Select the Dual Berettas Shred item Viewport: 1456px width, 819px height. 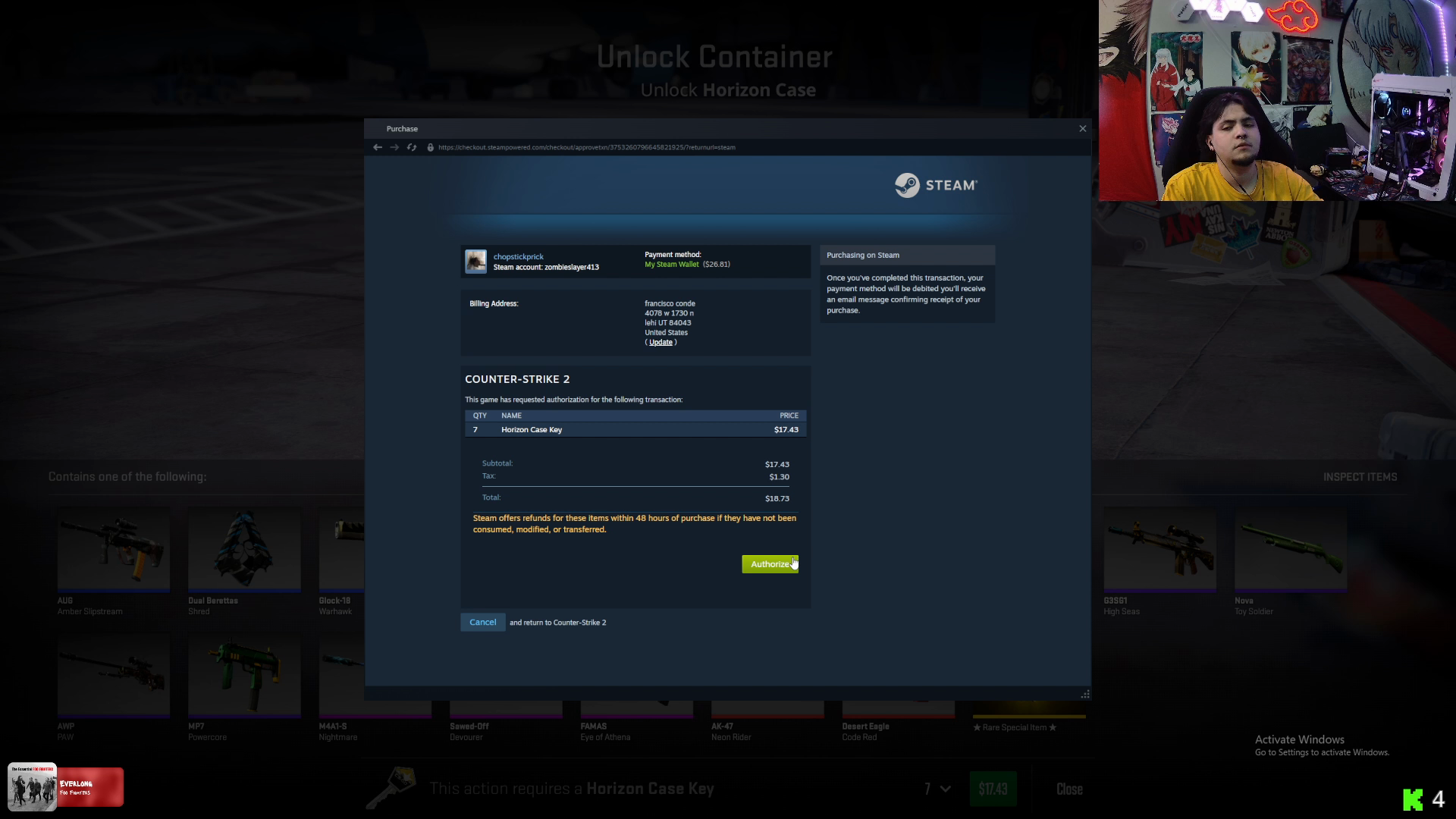click(244, 563)
